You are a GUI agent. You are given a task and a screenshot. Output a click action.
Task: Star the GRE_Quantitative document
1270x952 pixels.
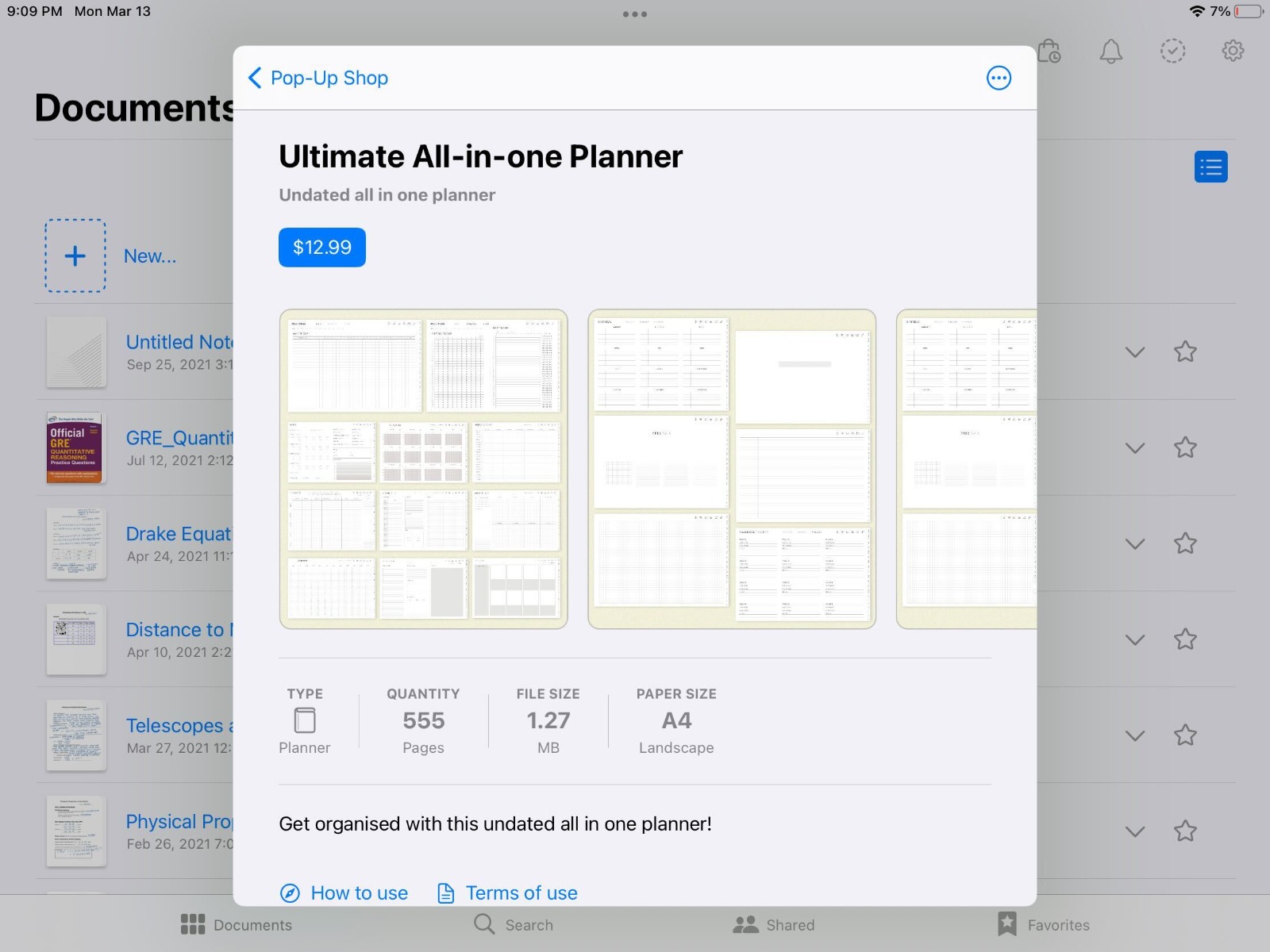[1185, 447]
